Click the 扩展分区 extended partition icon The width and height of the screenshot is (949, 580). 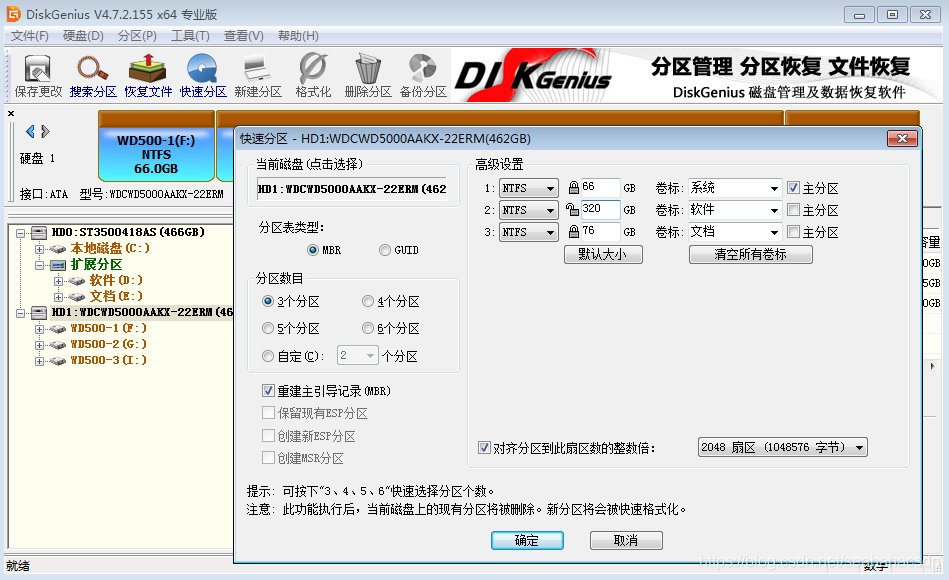point(58,265)
